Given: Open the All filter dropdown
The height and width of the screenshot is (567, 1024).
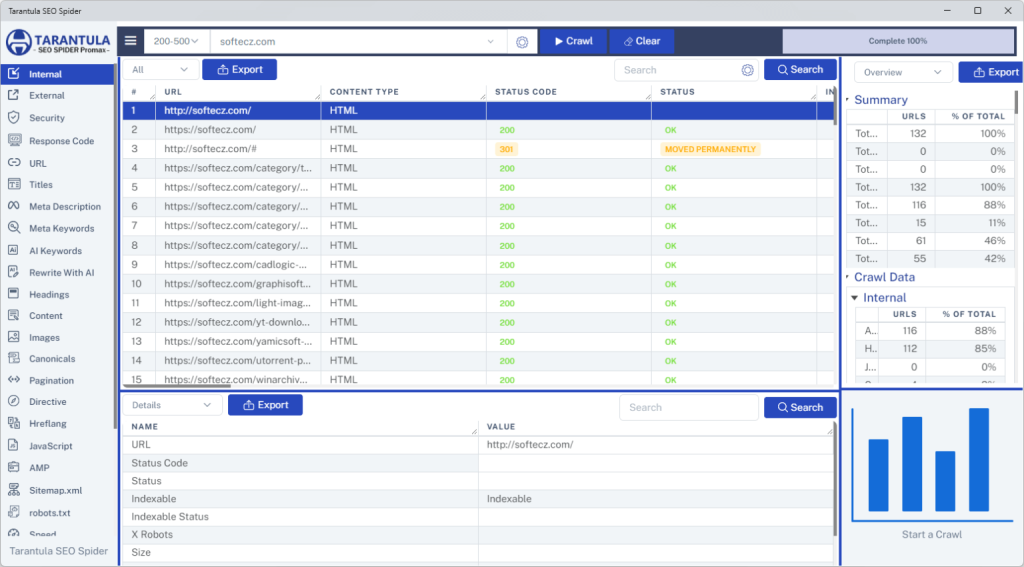Looking at the screenshot, I should coord(160,69).
